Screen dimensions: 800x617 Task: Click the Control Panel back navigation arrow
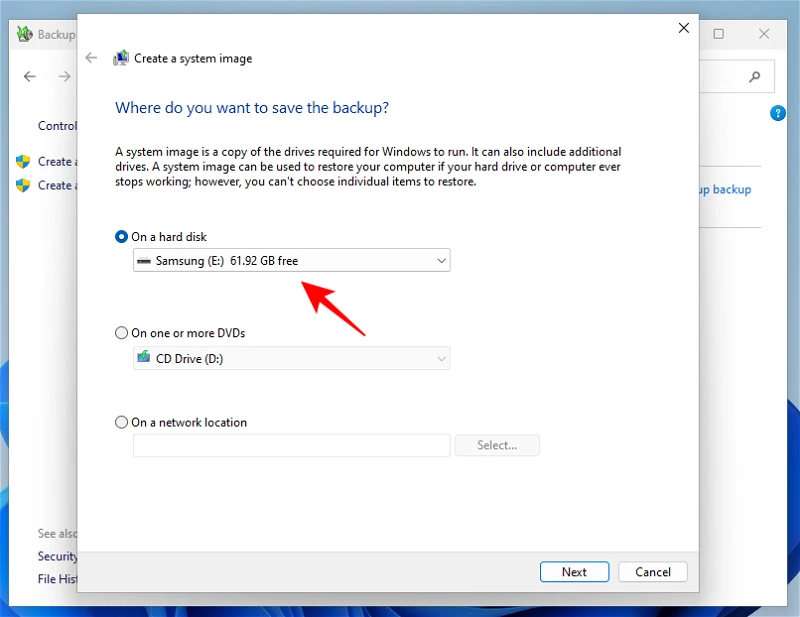coord(30,77)
